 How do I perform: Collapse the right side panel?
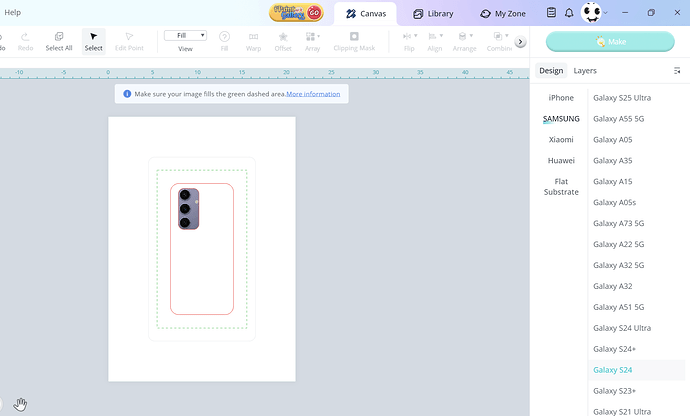point(678,71)
